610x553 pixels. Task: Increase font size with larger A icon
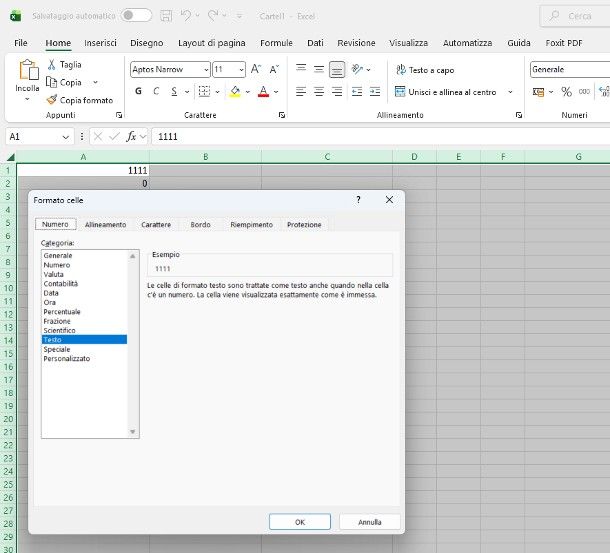click(256, 69)
